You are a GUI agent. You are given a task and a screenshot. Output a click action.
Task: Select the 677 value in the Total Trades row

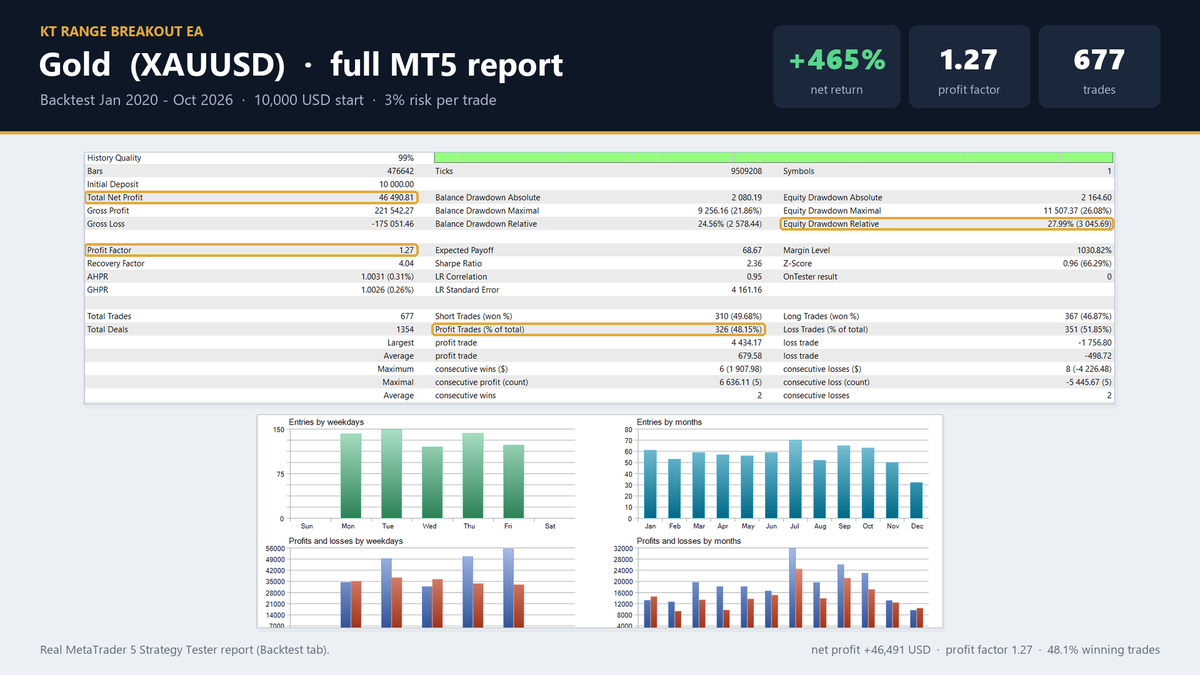(407, 316)
